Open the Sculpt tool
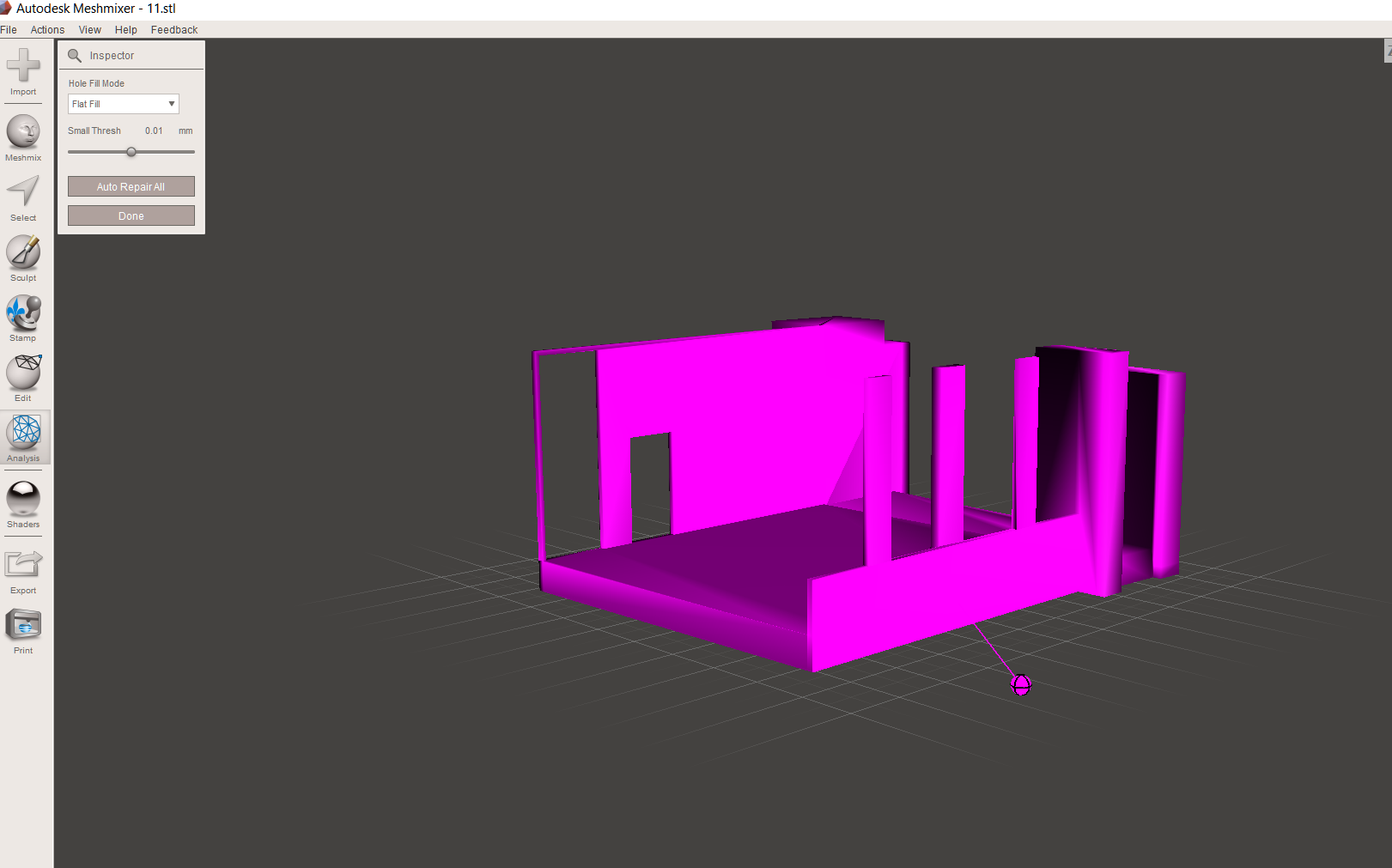The image size is (1392, 868). [x=23, y=258]
